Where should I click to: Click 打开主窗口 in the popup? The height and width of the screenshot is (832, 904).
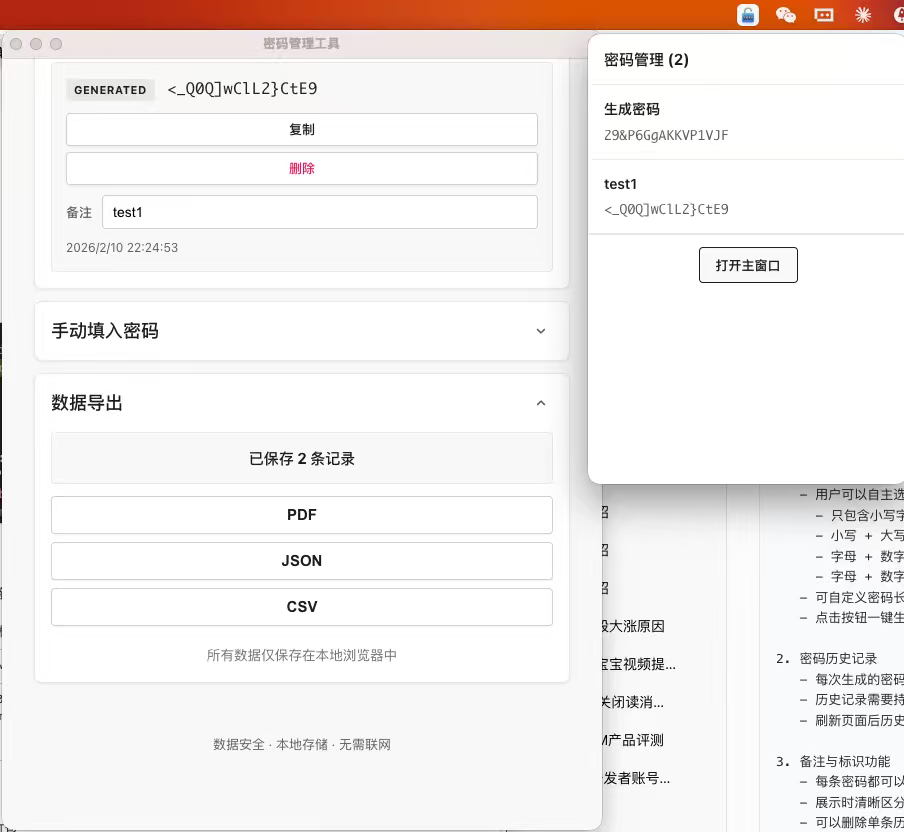748,265
